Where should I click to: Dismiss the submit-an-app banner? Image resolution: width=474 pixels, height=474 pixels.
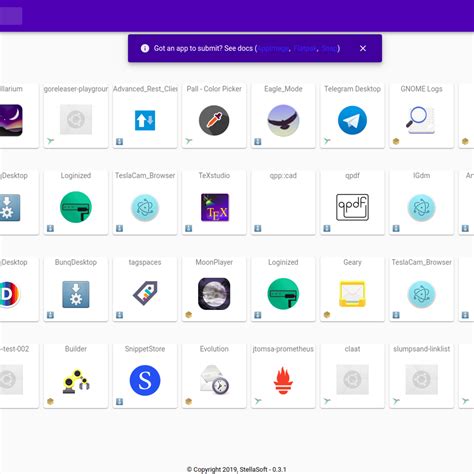(x=363, y=48)
